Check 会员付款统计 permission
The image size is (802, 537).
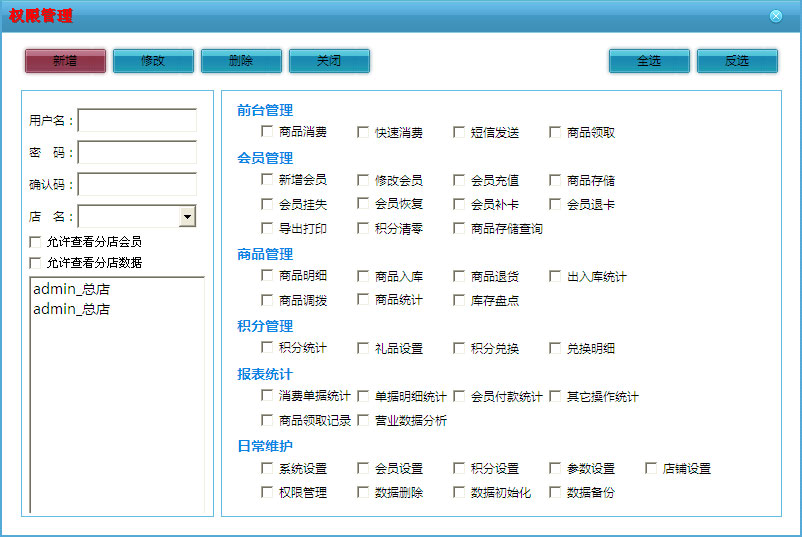[x=459, y=396]
